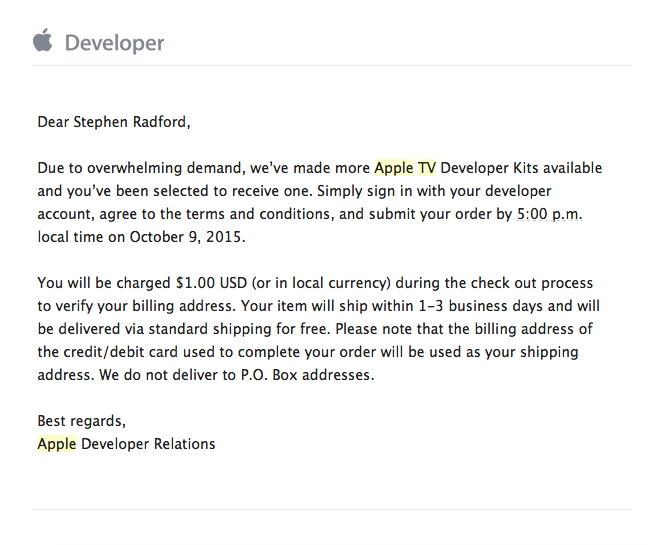The image size is (653, 545).
Task: Click the 'credit/debit card' phrase
Action: pyautogui.click(x=121, y=352)
